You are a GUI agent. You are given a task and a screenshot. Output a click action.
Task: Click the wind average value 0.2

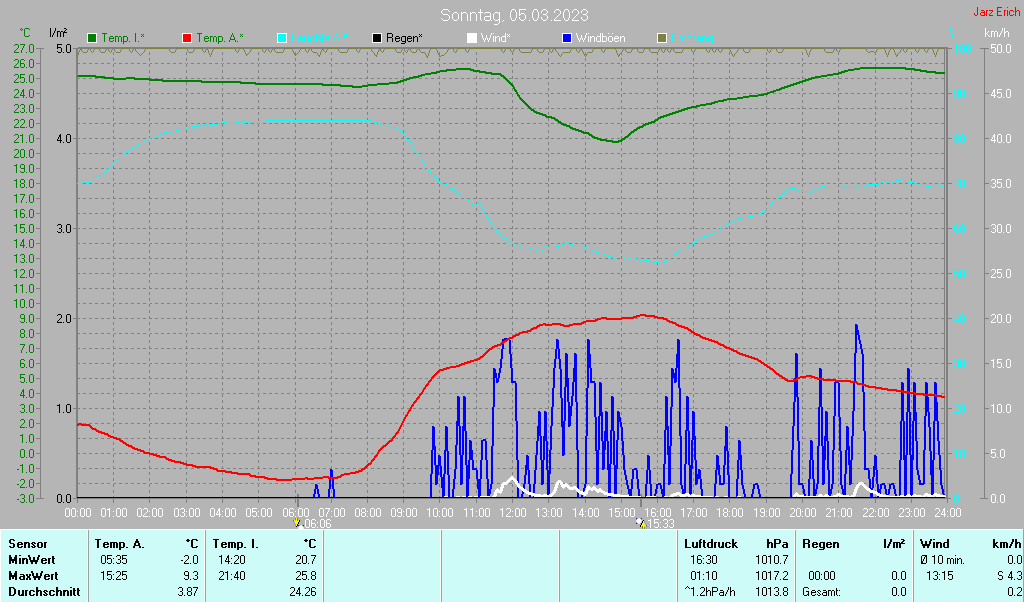point(1014,592)
